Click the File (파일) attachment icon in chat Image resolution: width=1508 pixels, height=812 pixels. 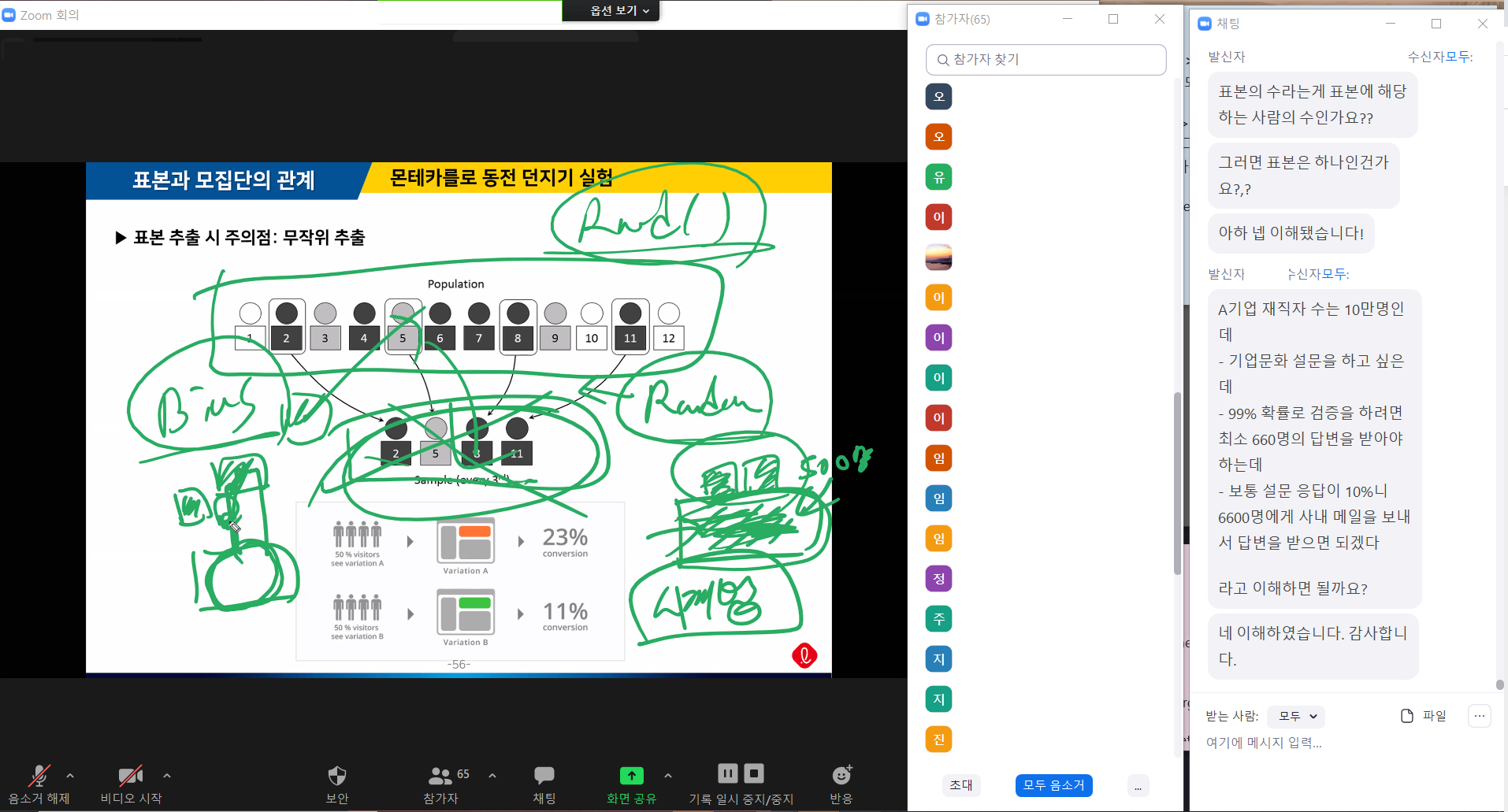[x=1406, y=716]
